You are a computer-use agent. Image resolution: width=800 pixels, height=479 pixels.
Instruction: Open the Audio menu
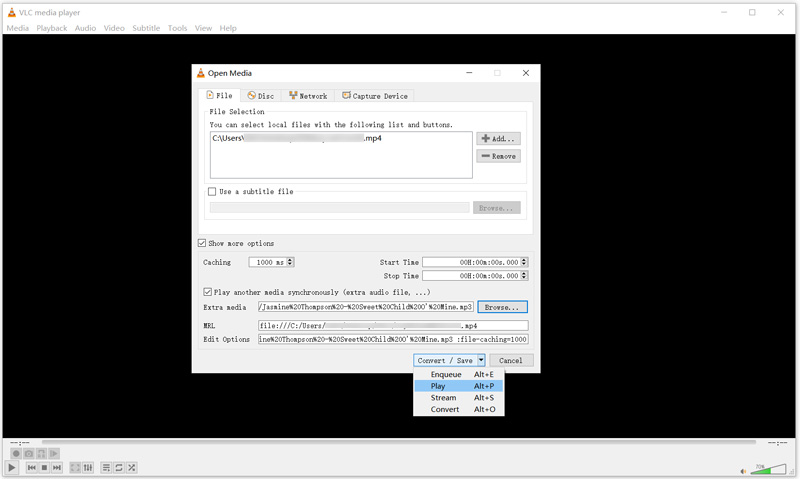[85, 28]
